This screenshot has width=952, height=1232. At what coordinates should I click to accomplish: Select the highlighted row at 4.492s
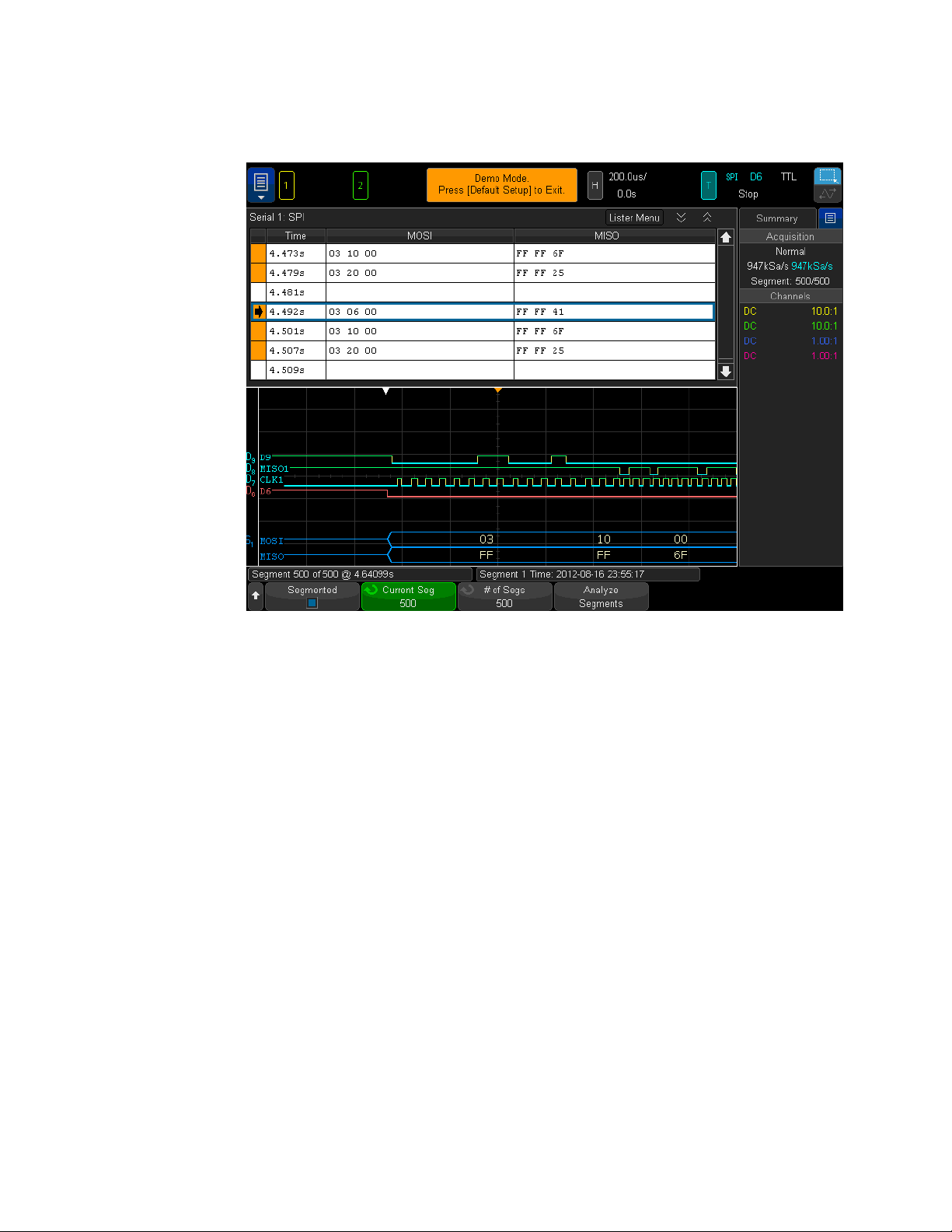[x=483, y=312]
